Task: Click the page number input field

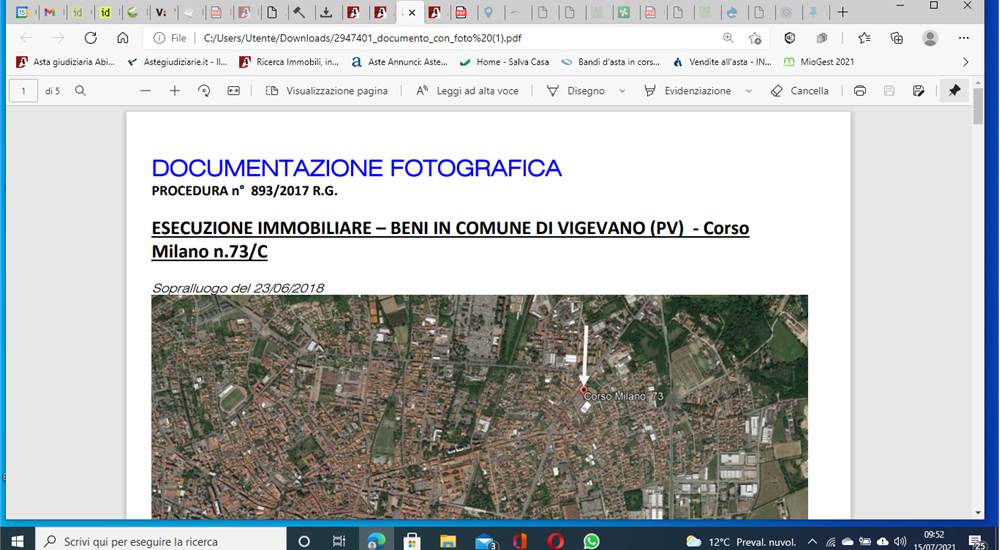Action: [24, 91]
